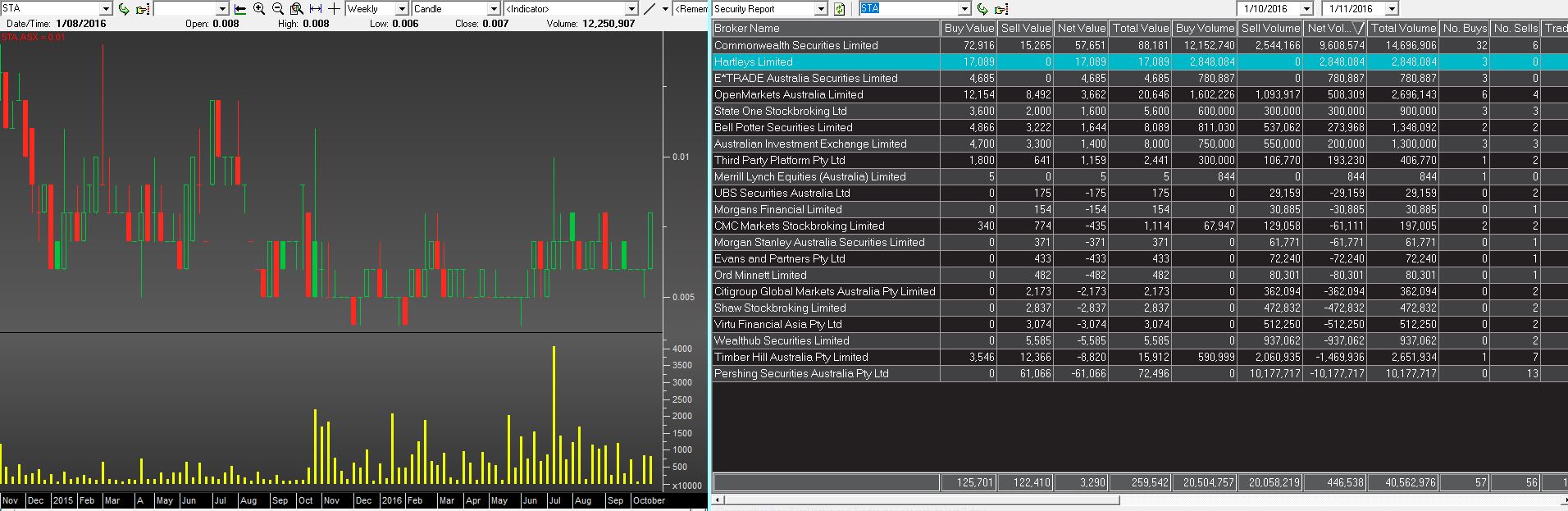1568x511 pixels.
Task: Select the Morgans Financial Limited row
Action: coord(1140,210)
